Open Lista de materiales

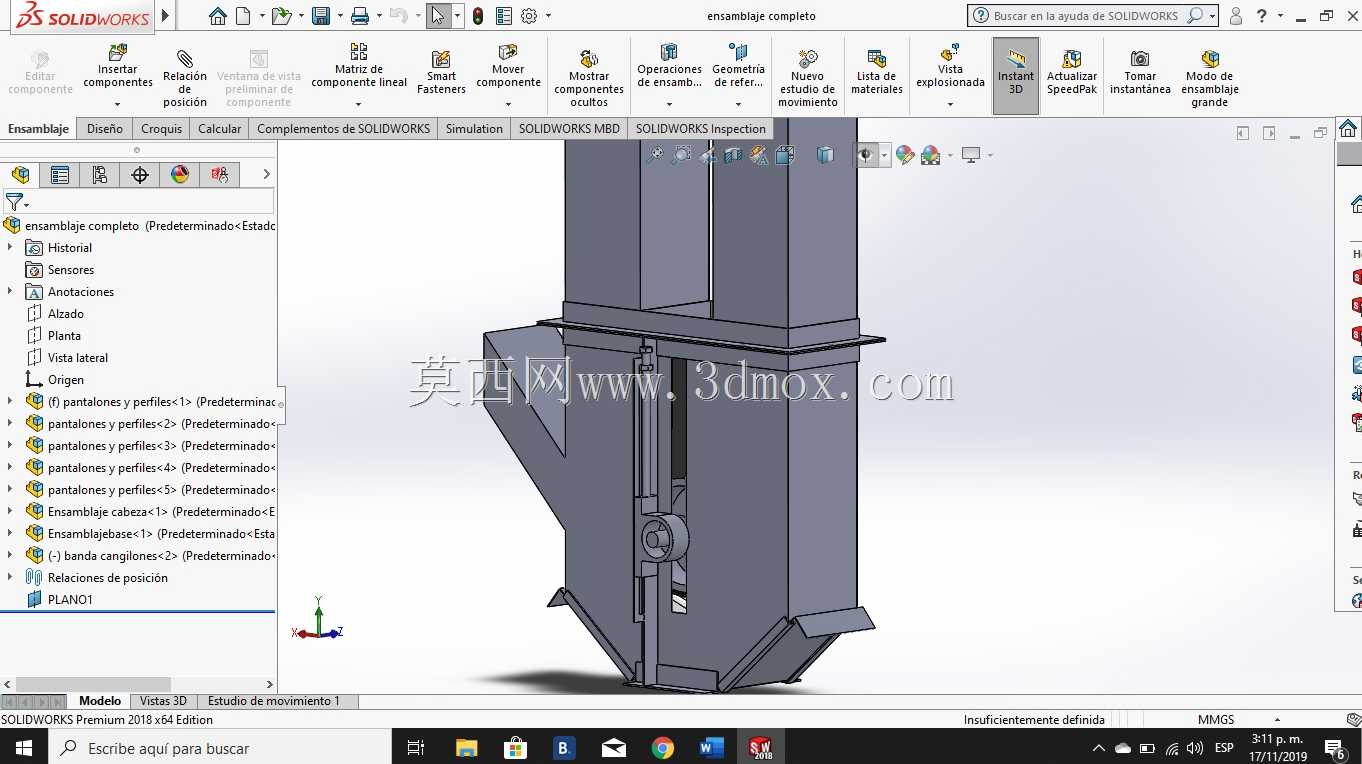tap(877, 72)
